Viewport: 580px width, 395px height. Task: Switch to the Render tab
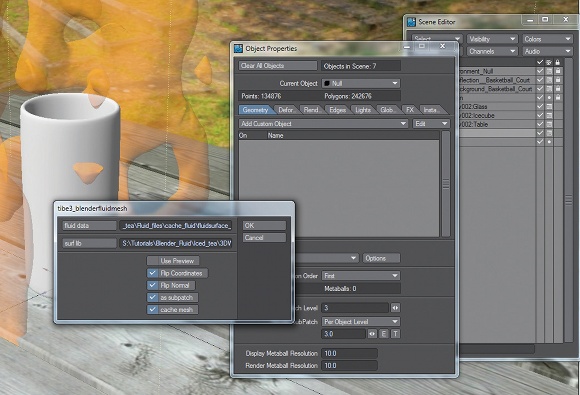click(311, 110)
